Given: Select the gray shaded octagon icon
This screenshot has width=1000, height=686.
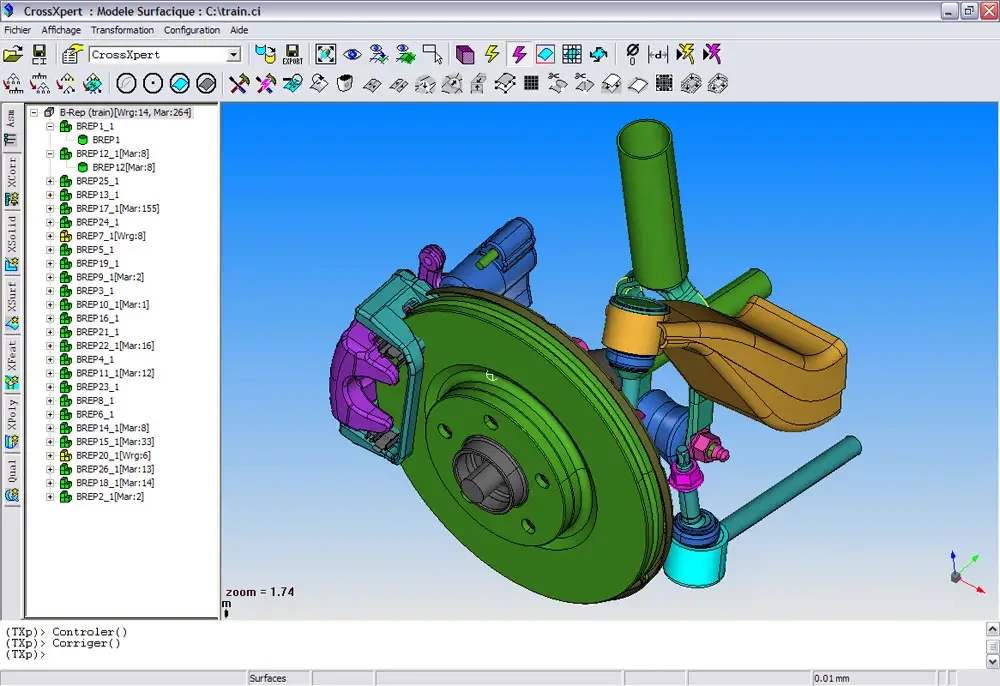Looking at the screenshot, I should click(x=207, y=84).
